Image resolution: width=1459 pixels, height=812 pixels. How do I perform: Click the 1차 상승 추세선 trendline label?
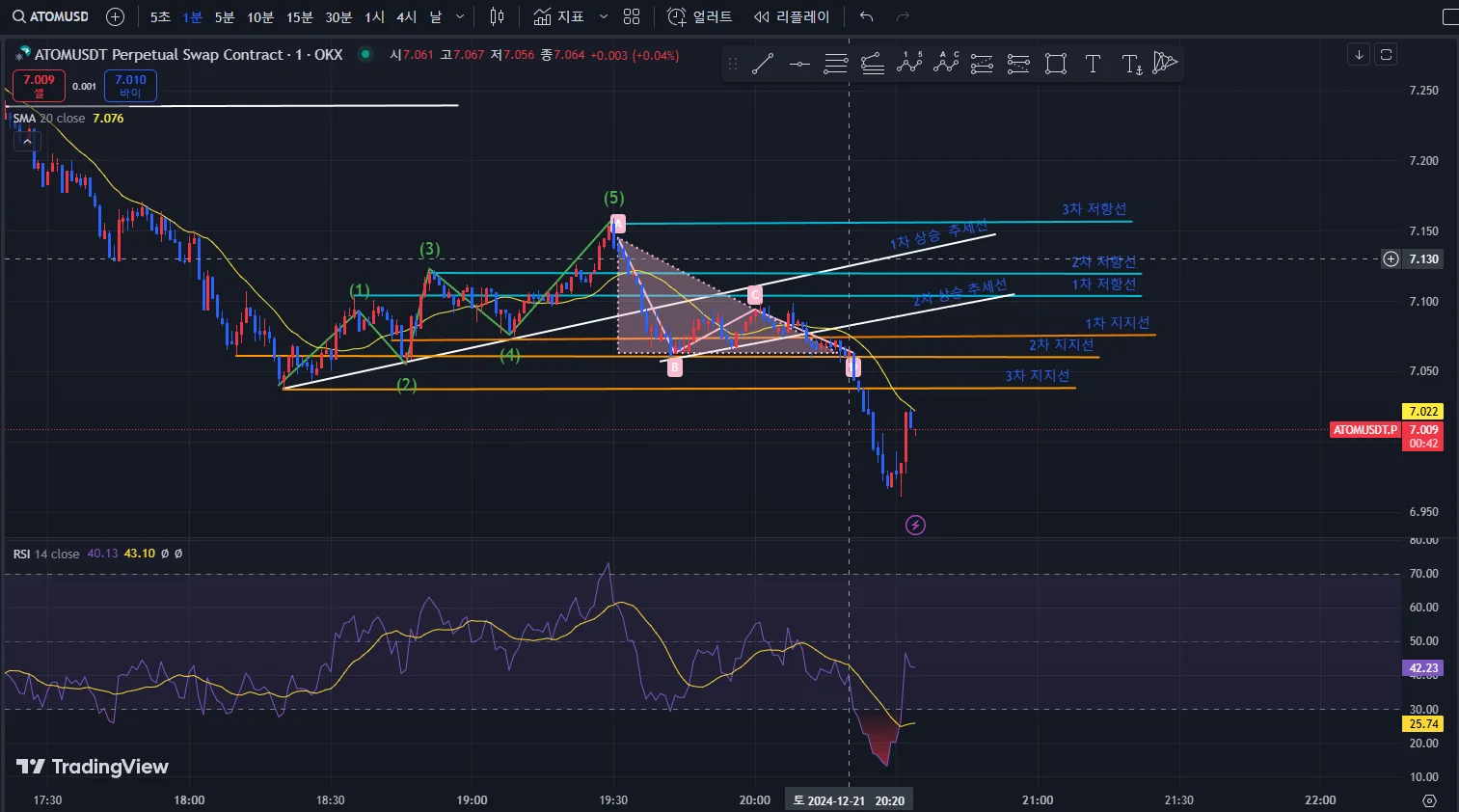pyautogui.click(x=939, y=234)
